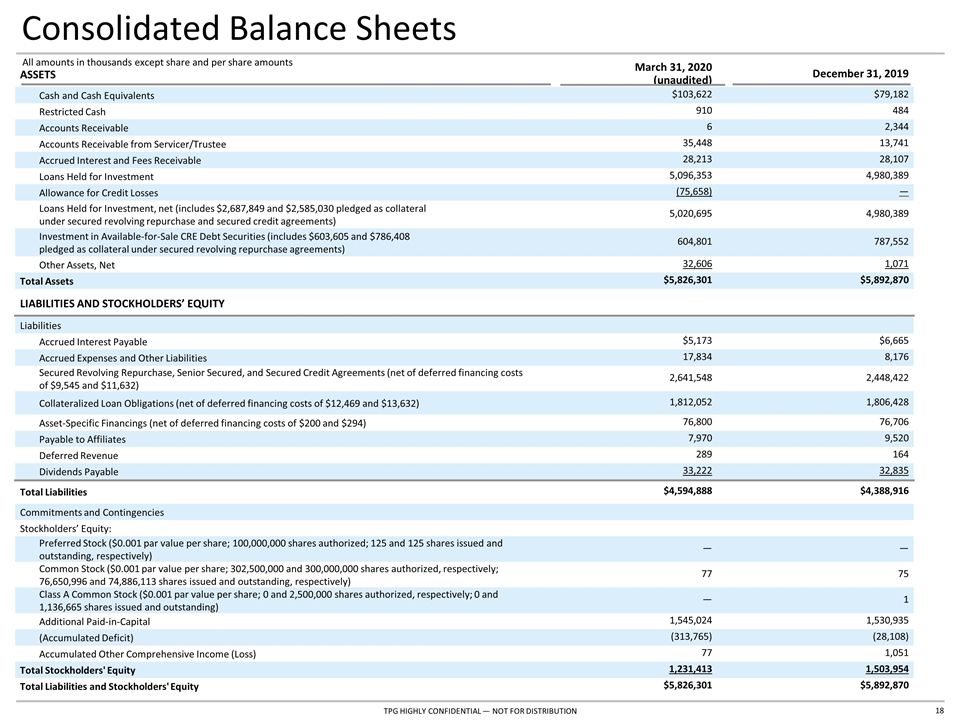This screenshot has width=960, height=720.
Task: Select the 1,812,052 loan obligations value
Action: [x=691, y=403]
